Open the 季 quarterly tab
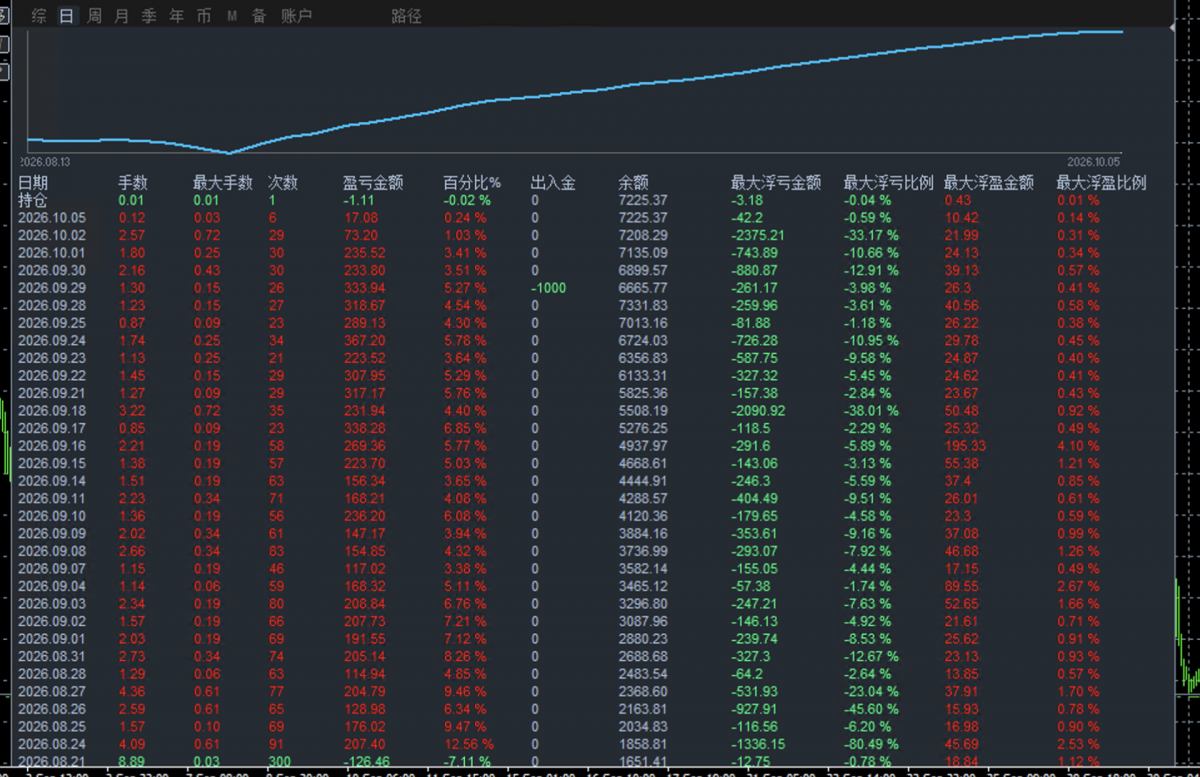 (x=149, y=16)
